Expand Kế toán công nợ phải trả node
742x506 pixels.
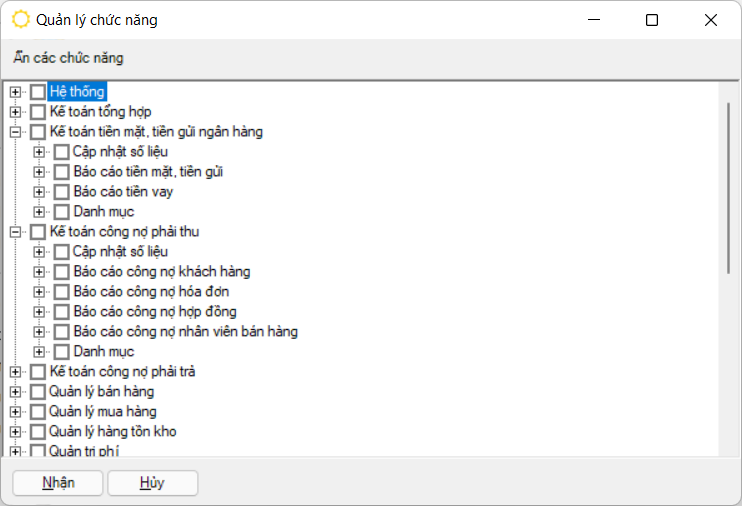tap(15, 372)
